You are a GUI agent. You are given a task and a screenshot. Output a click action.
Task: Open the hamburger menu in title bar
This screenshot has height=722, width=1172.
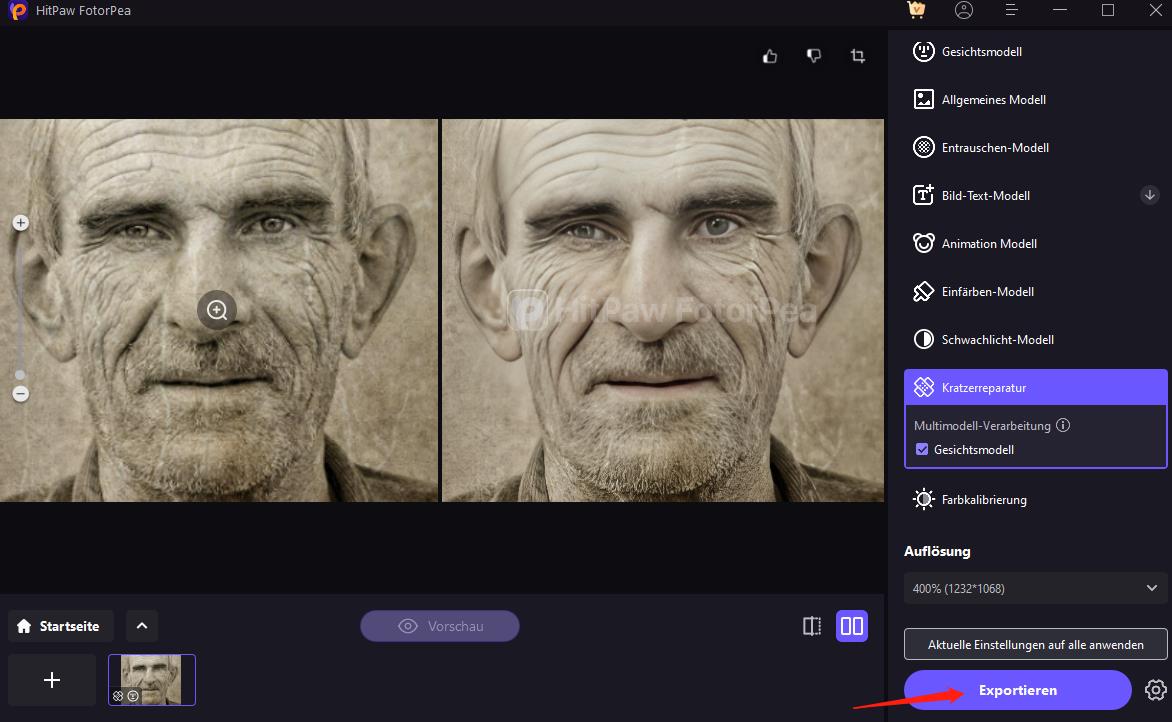point(1012,10)
